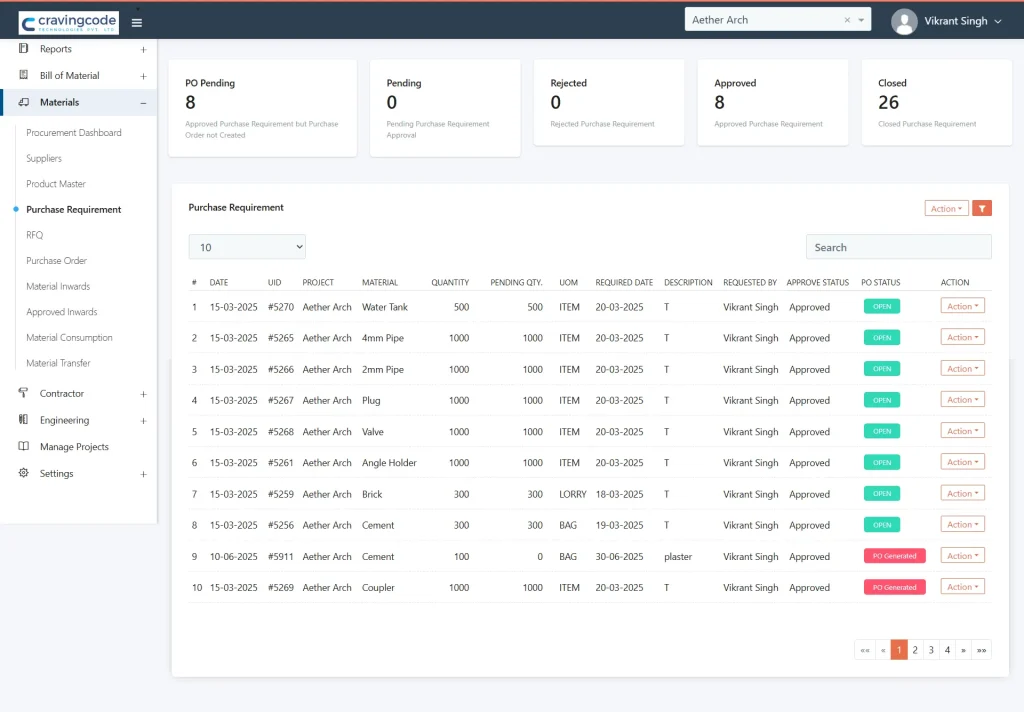Click the Reports sidebar icon
The width and height of the screenshot is (1024, 712).
pos(24,49)
